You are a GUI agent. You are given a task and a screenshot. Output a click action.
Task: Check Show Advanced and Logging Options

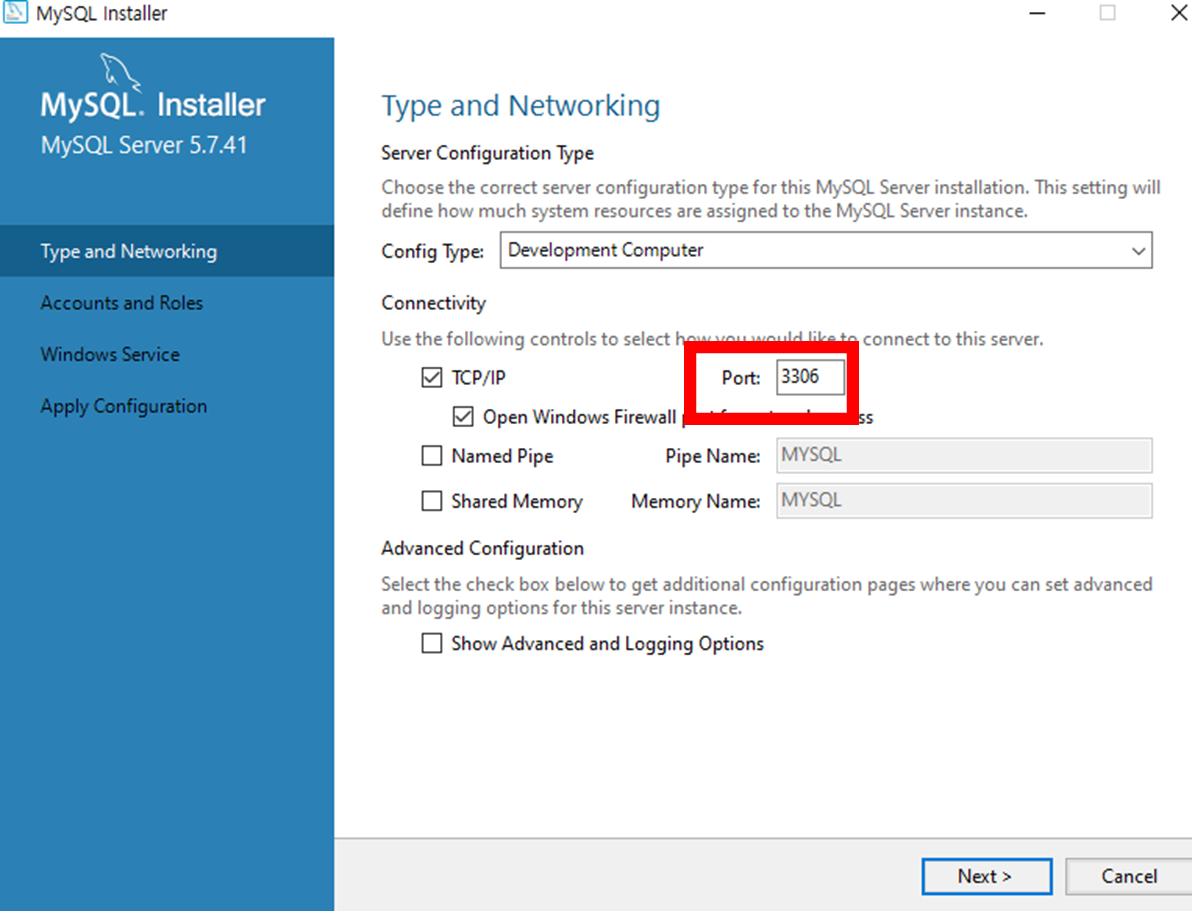pyautogui.click(x=432, y=643)
